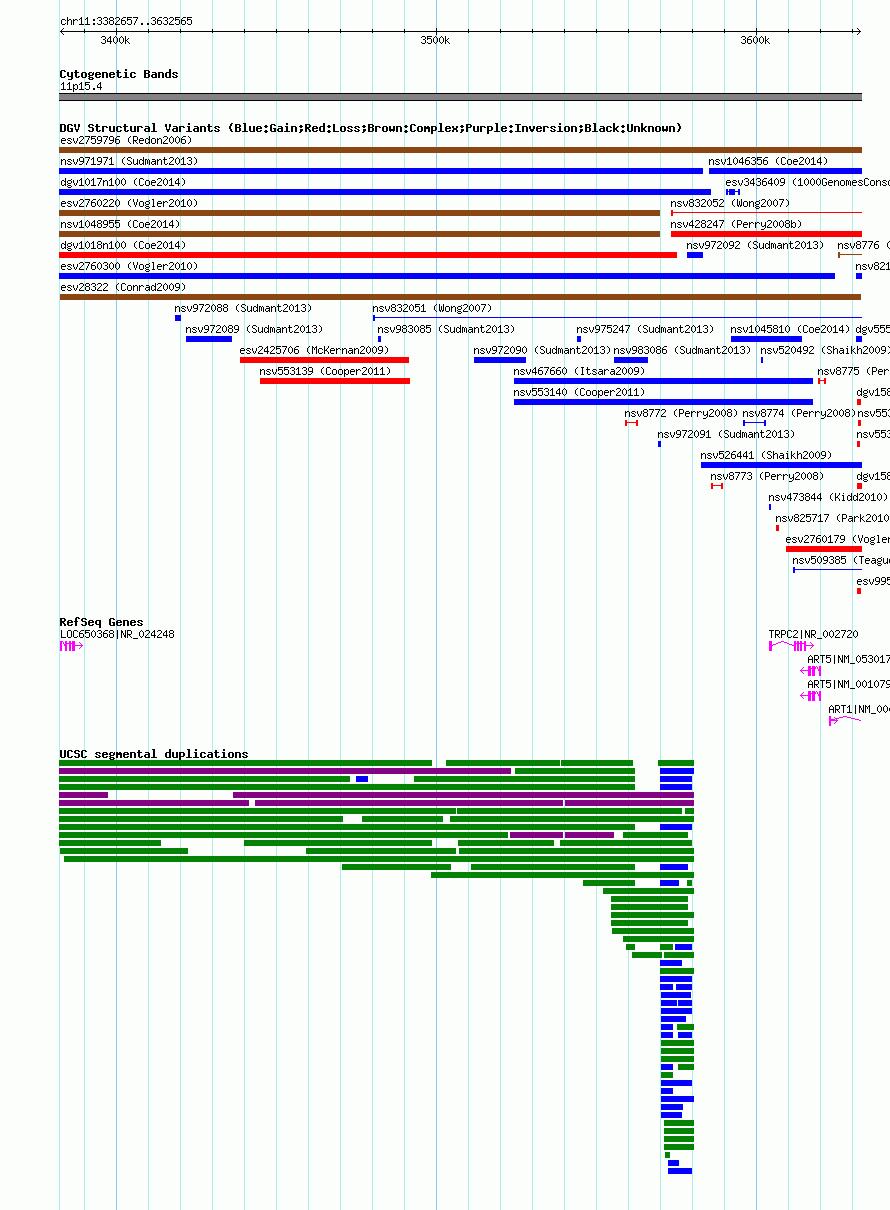Click esv2760300 (Vogler2010) variant label

[129, 266]
